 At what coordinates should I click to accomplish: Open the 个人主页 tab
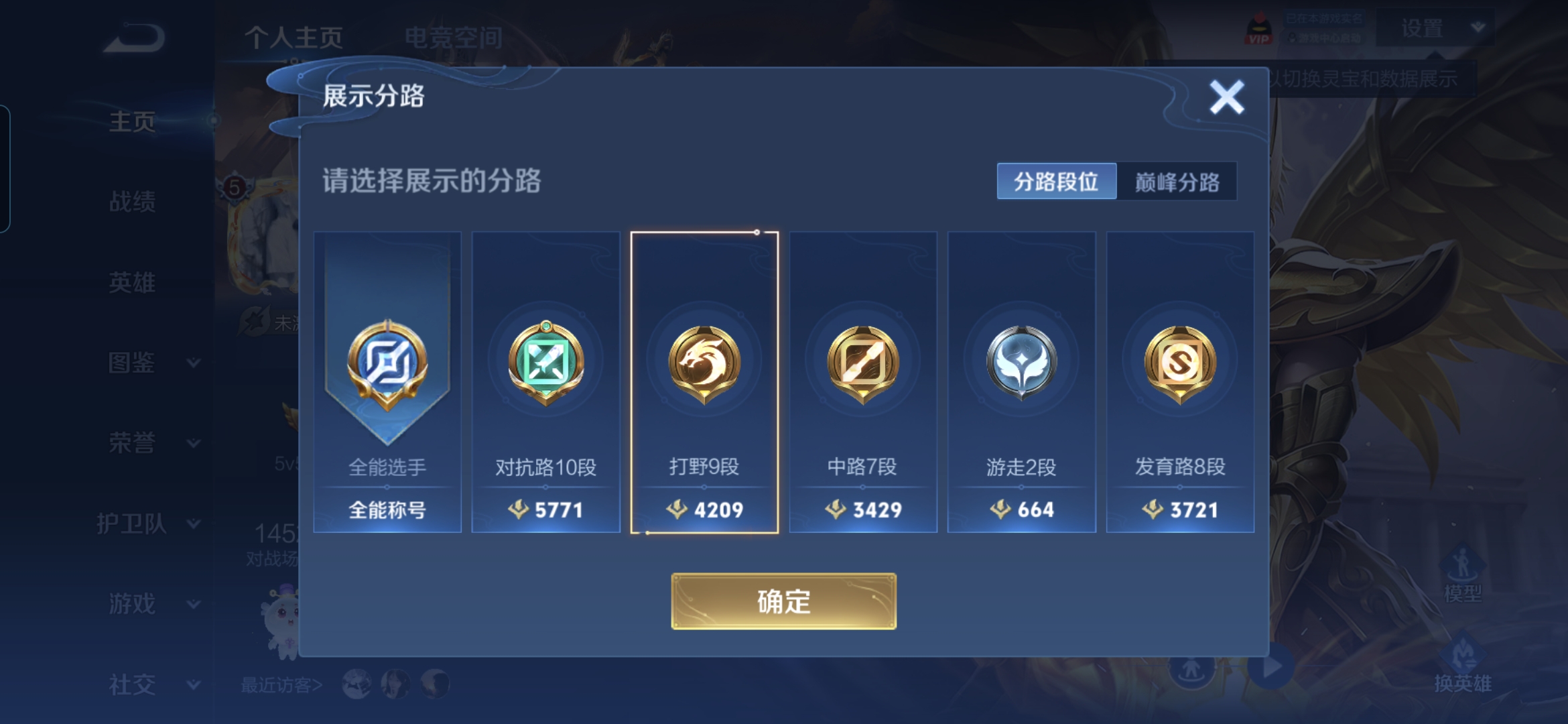pos(293,38)
